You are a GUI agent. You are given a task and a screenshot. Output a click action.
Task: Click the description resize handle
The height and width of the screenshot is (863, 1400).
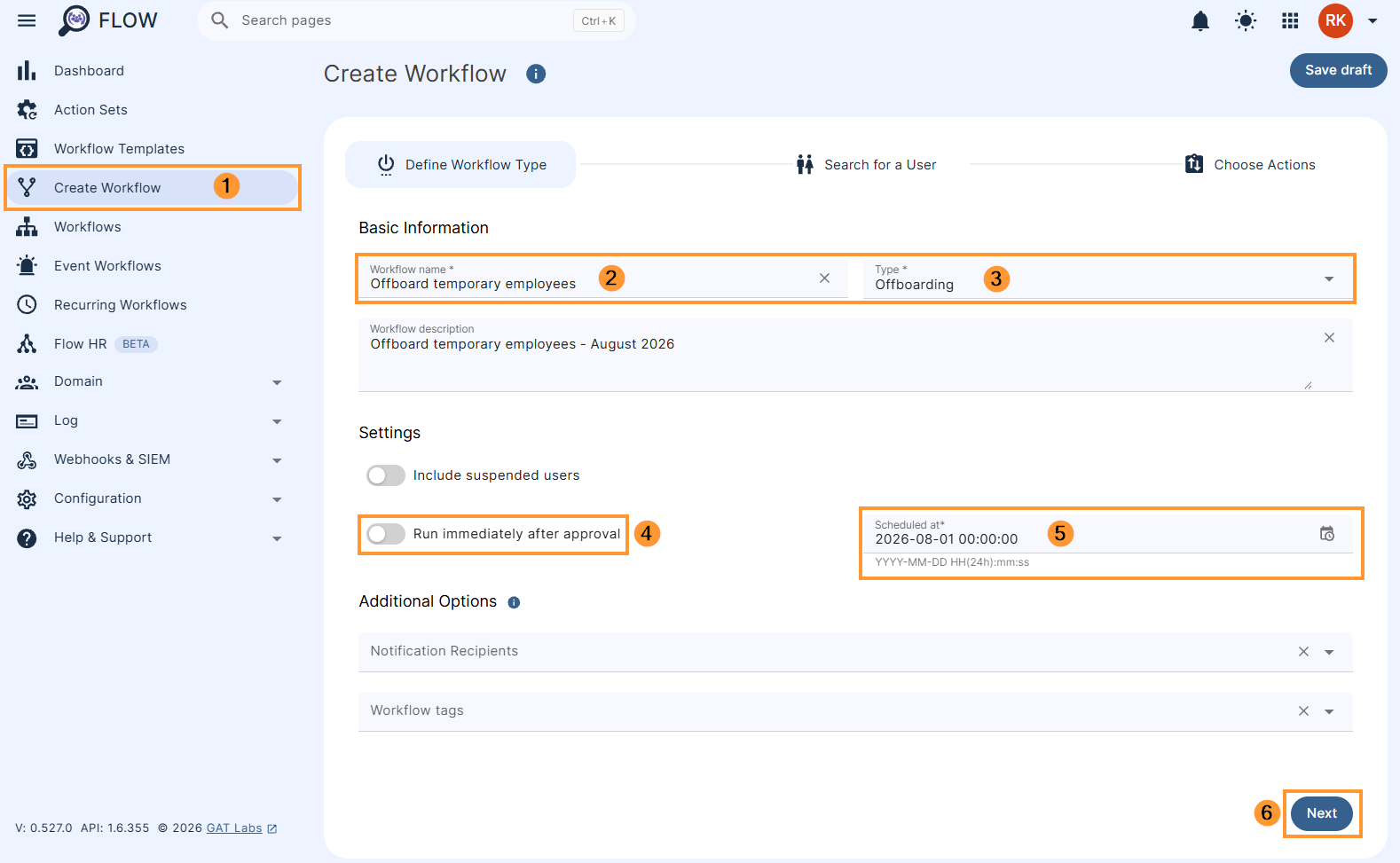pos(1308,385)
